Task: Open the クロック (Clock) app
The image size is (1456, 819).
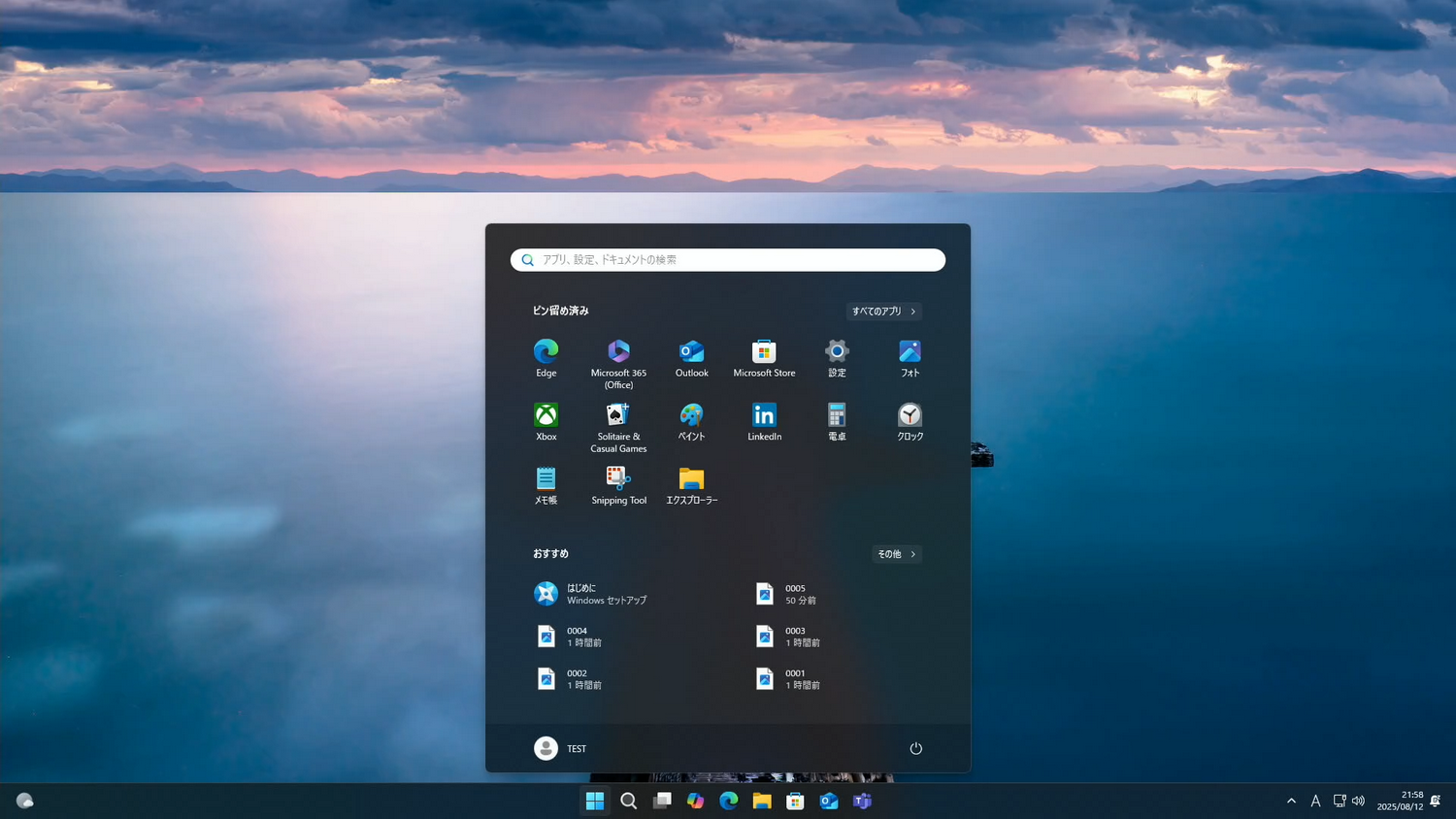Action: click(x=909, y=417)
